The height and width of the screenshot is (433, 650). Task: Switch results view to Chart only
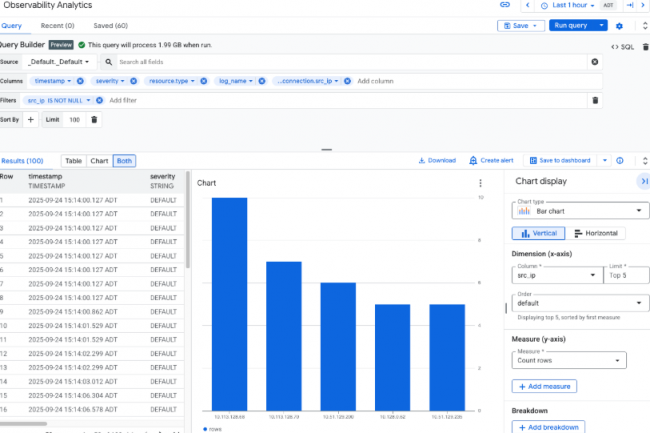tap(100, 160)
